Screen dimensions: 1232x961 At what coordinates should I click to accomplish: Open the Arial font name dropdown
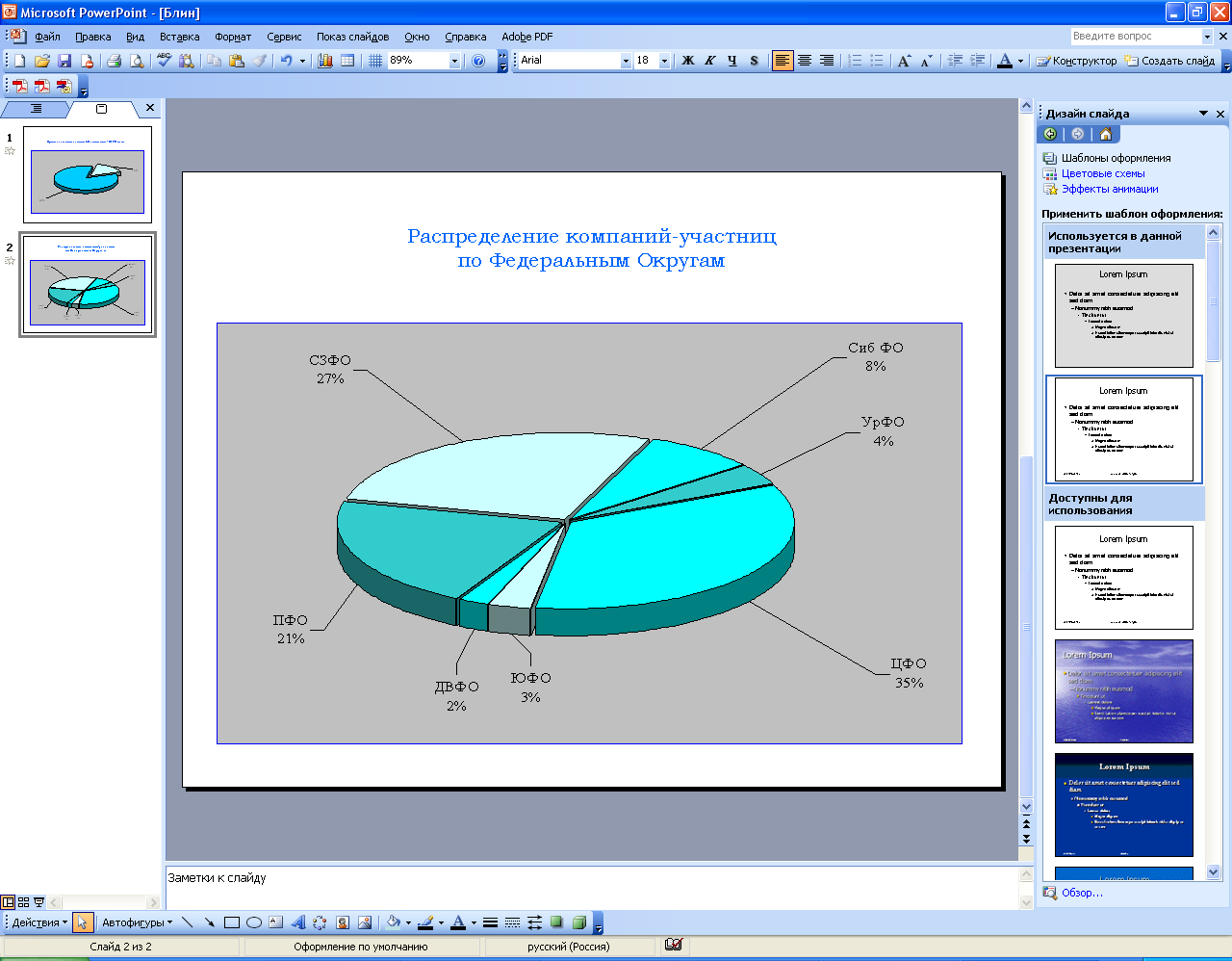(x=626, y=61)
